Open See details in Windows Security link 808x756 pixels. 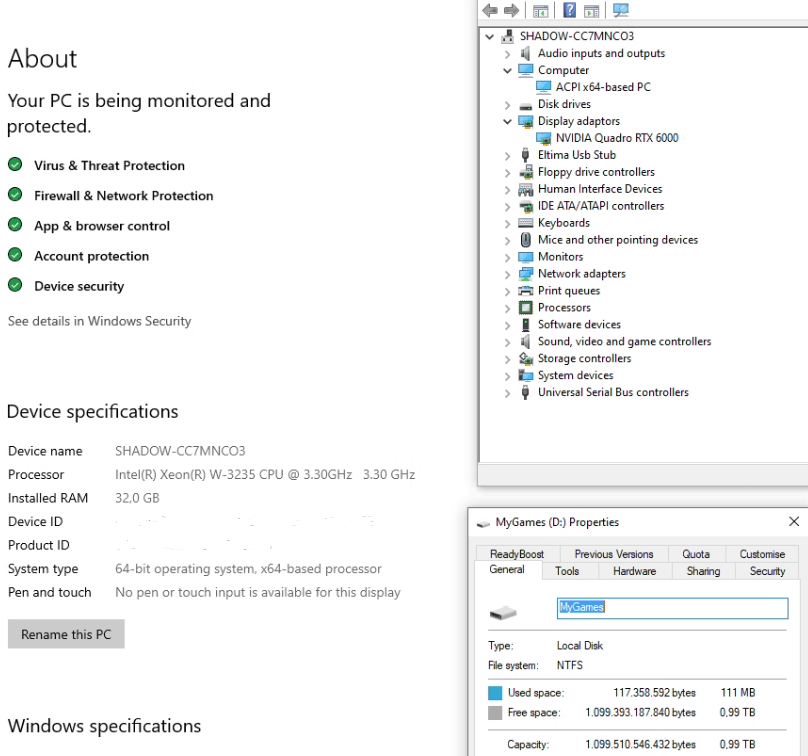99,321
